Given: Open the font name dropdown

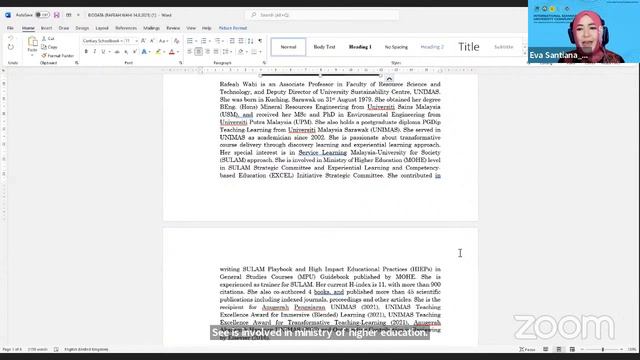Looking at the screenshot, I should tap(122, 41).
